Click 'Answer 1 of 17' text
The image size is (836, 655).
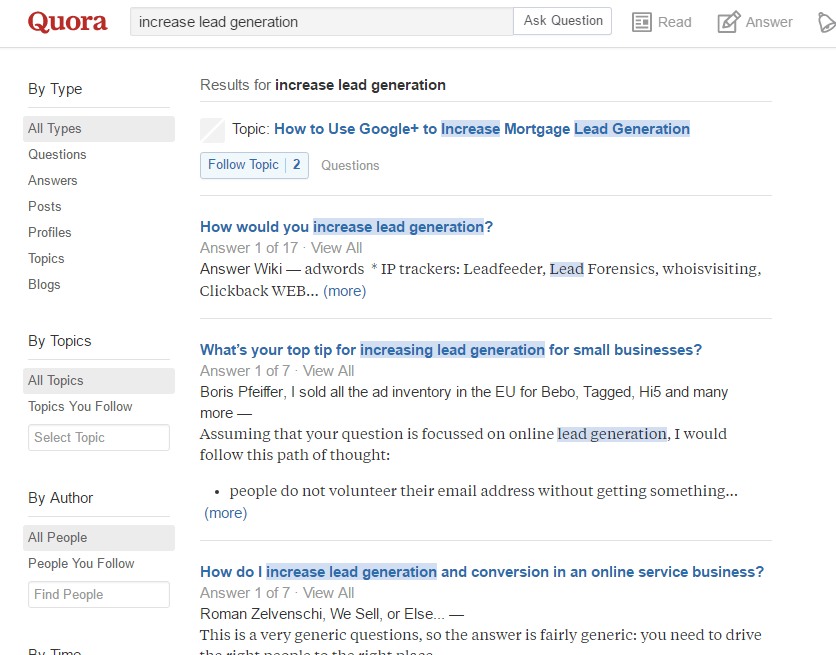[x=249, y=248]
